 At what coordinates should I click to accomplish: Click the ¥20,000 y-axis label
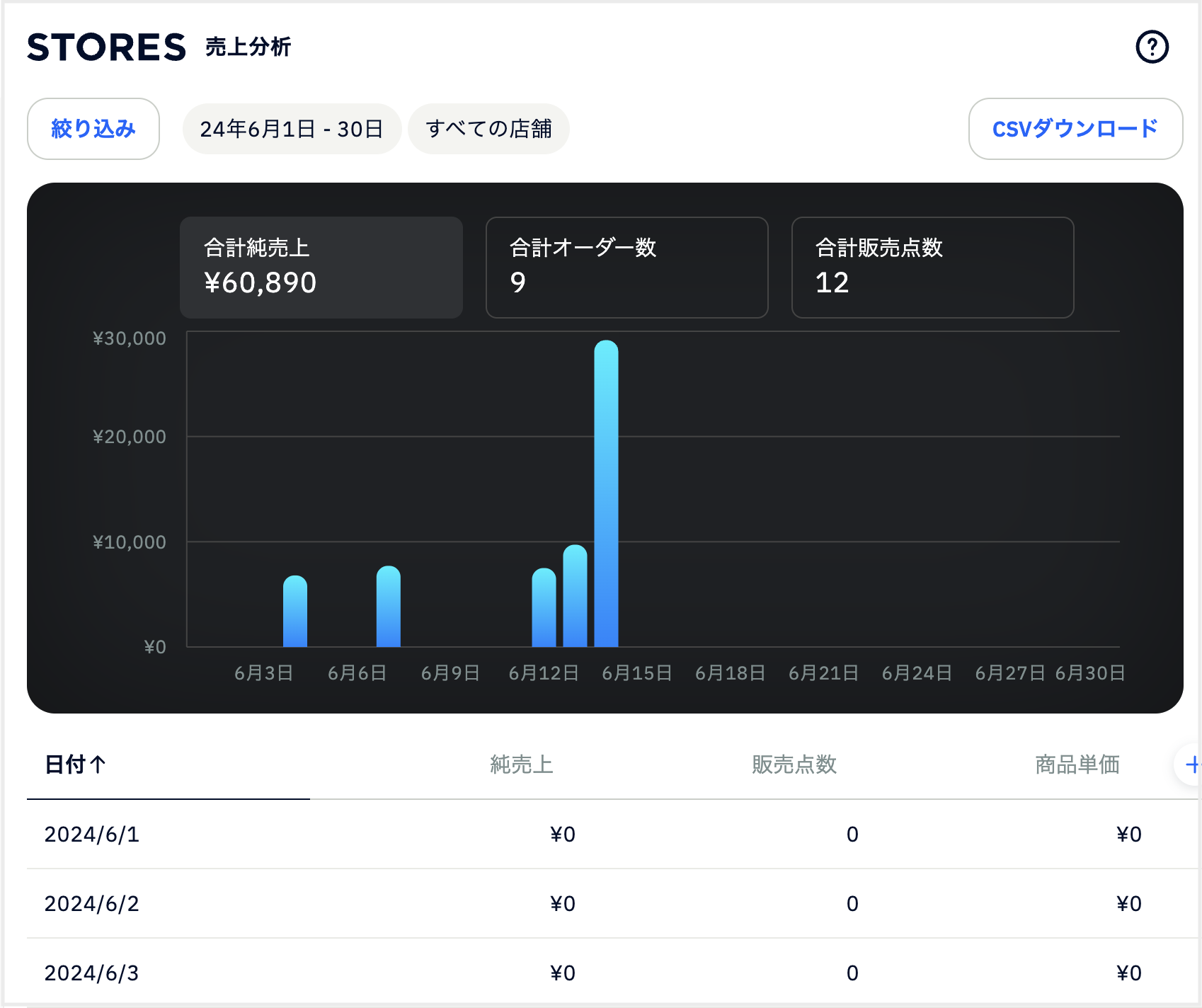coord(130,437)
